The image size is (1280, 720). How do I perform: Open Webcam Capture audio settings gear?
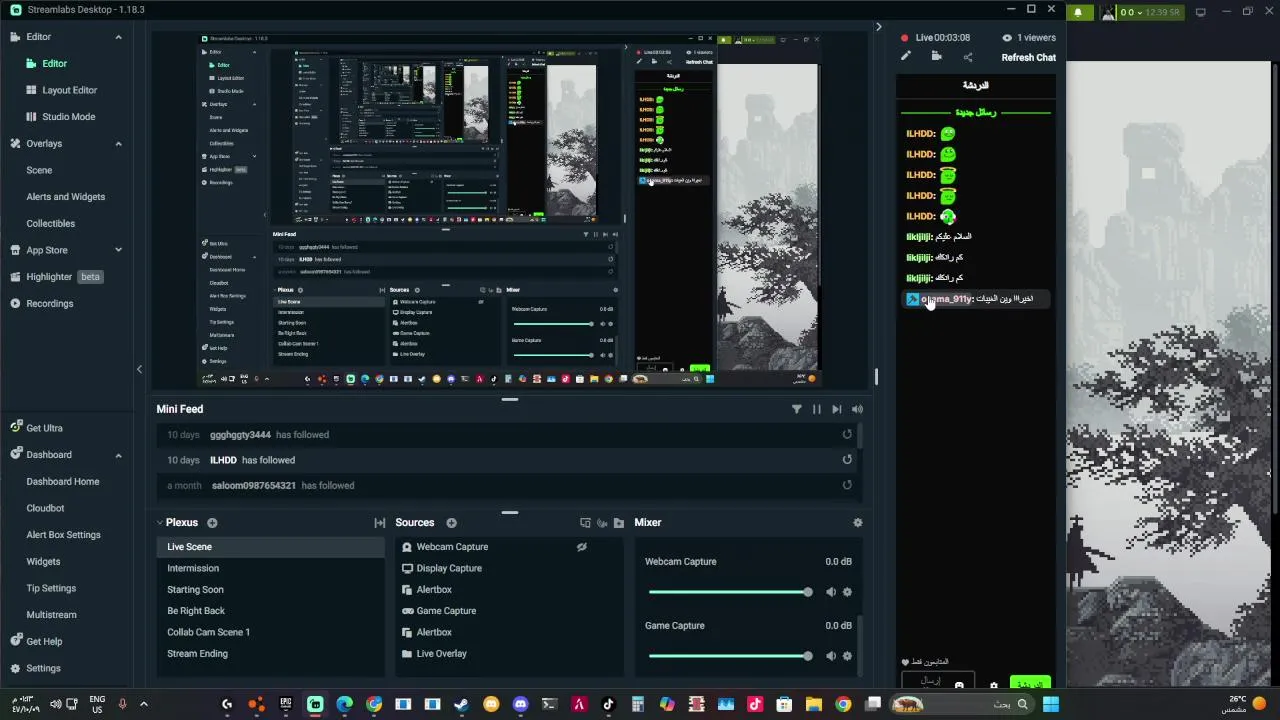click(847, 592)
